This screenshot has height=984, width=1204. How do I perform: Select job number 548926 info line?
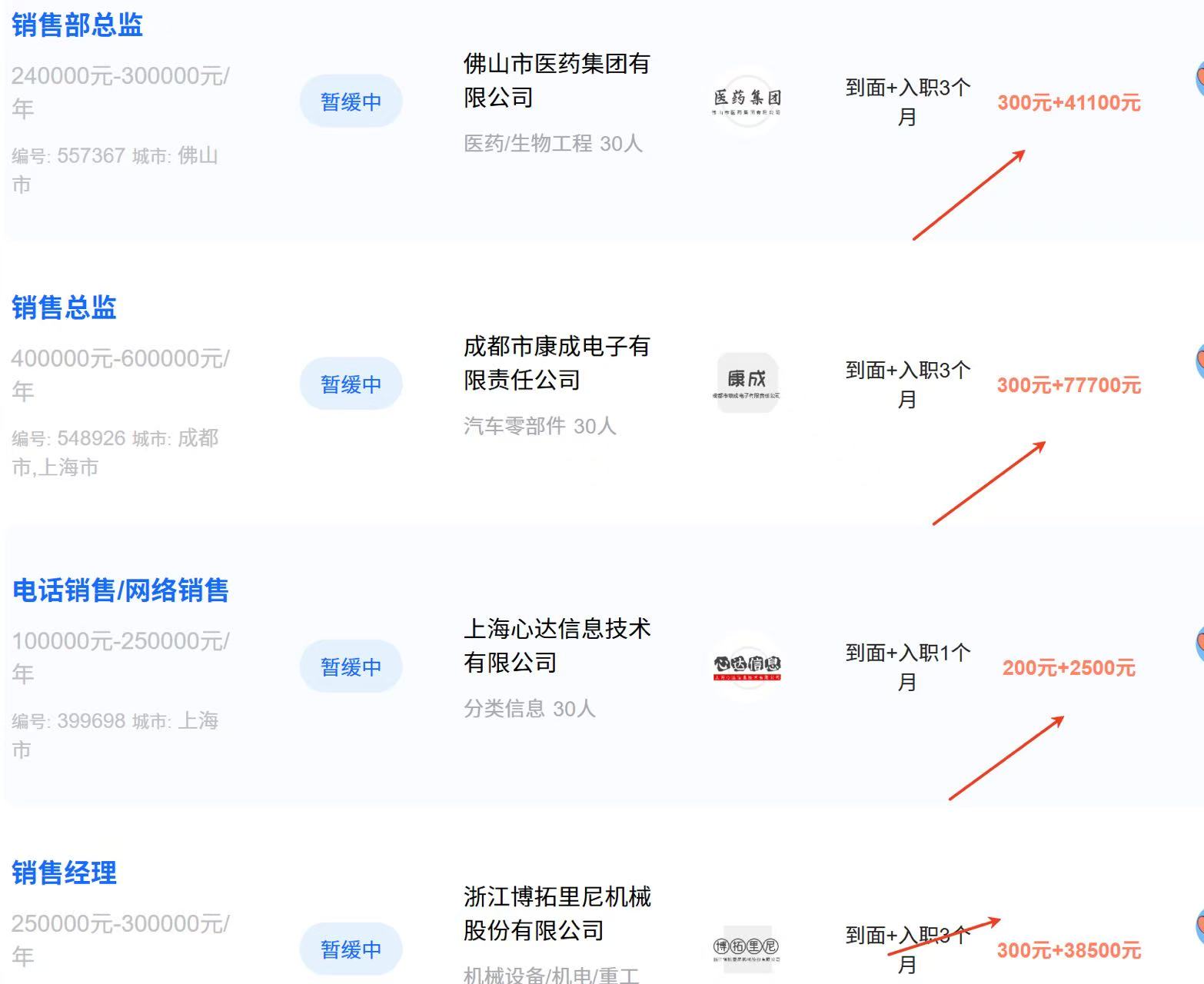click(115, 453)
